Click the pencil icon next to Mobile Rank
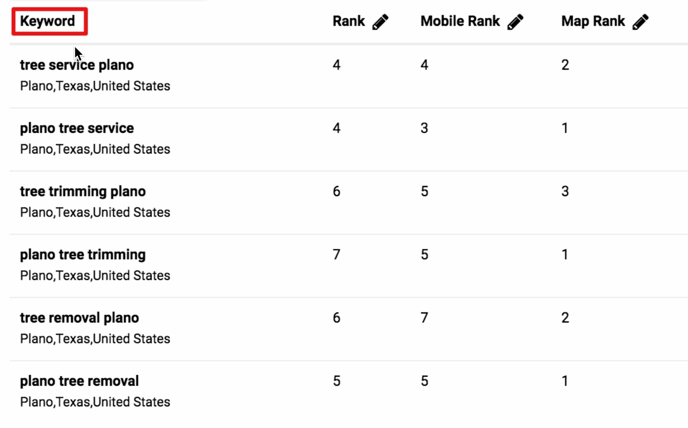This screenshot has width=688, height=428. (x=515, y=22)
